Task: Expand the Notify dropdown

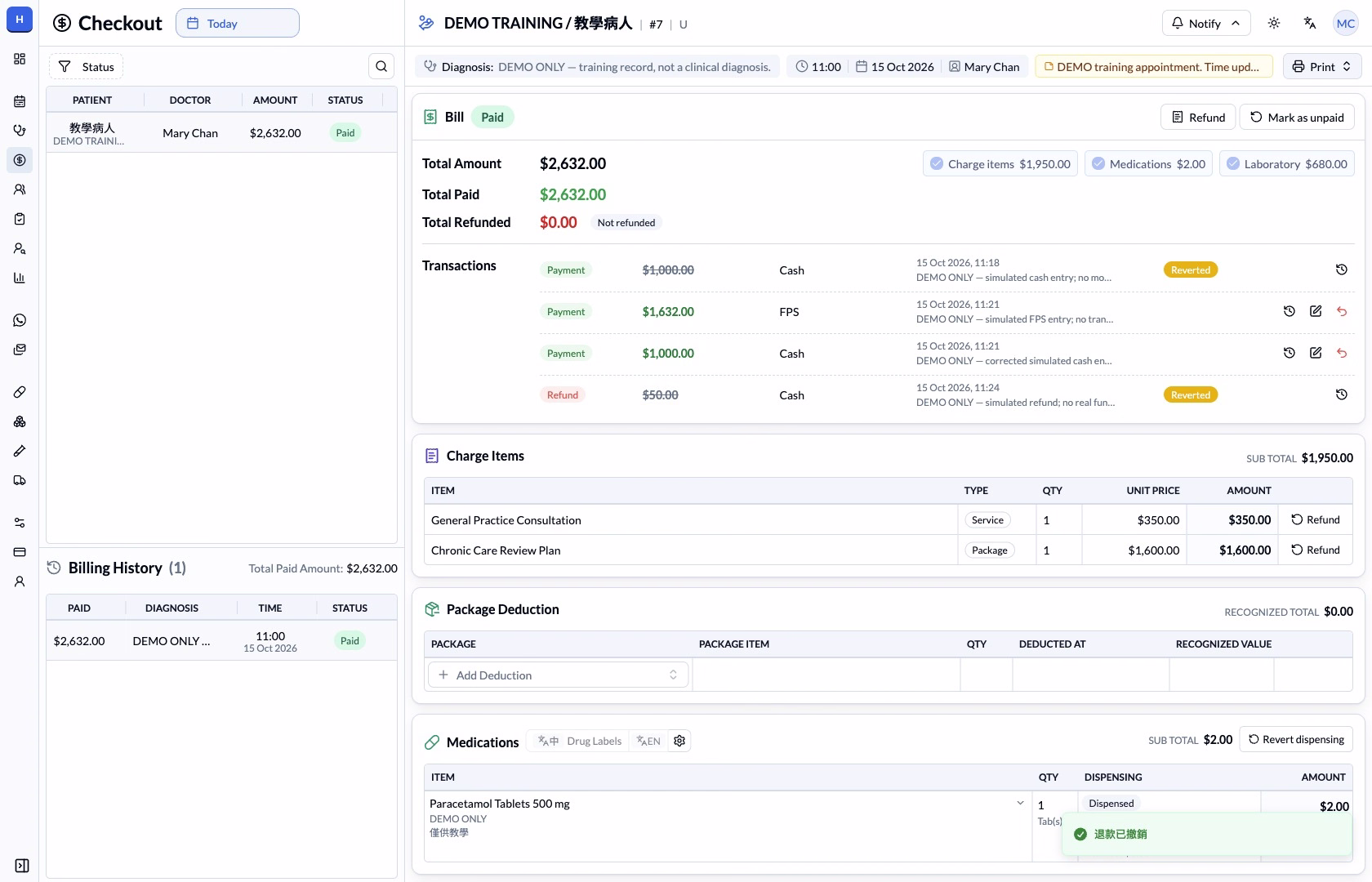Action: pyautogui.click(x=1205, y=23)
